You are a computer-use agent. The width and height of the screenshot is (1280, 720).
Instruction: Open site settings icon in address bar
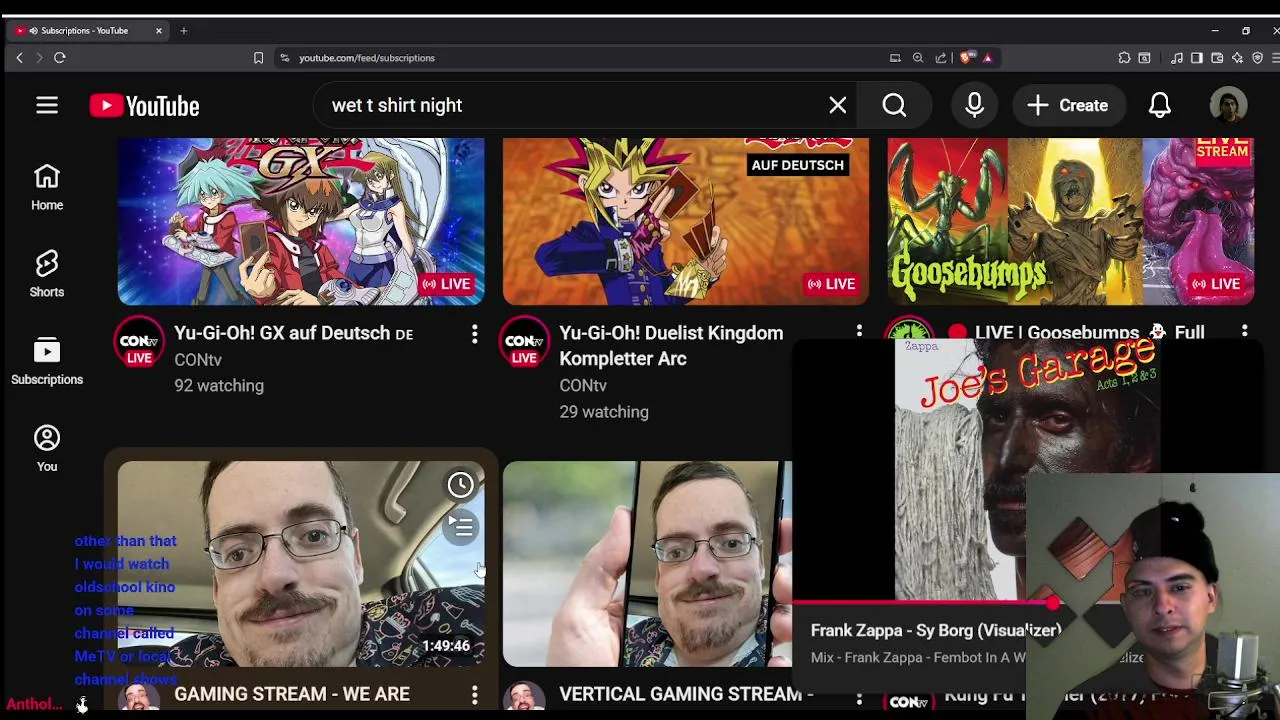[285, 58]
